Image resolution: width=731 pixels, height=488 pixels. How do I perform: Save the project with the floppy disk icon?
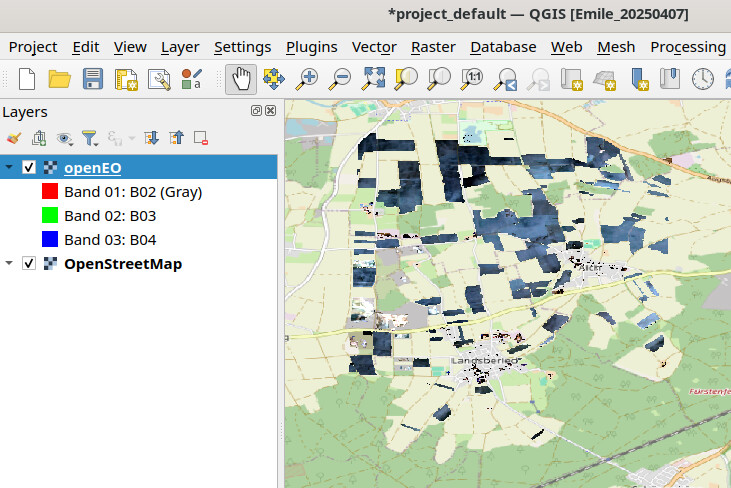tap(92, 78)
